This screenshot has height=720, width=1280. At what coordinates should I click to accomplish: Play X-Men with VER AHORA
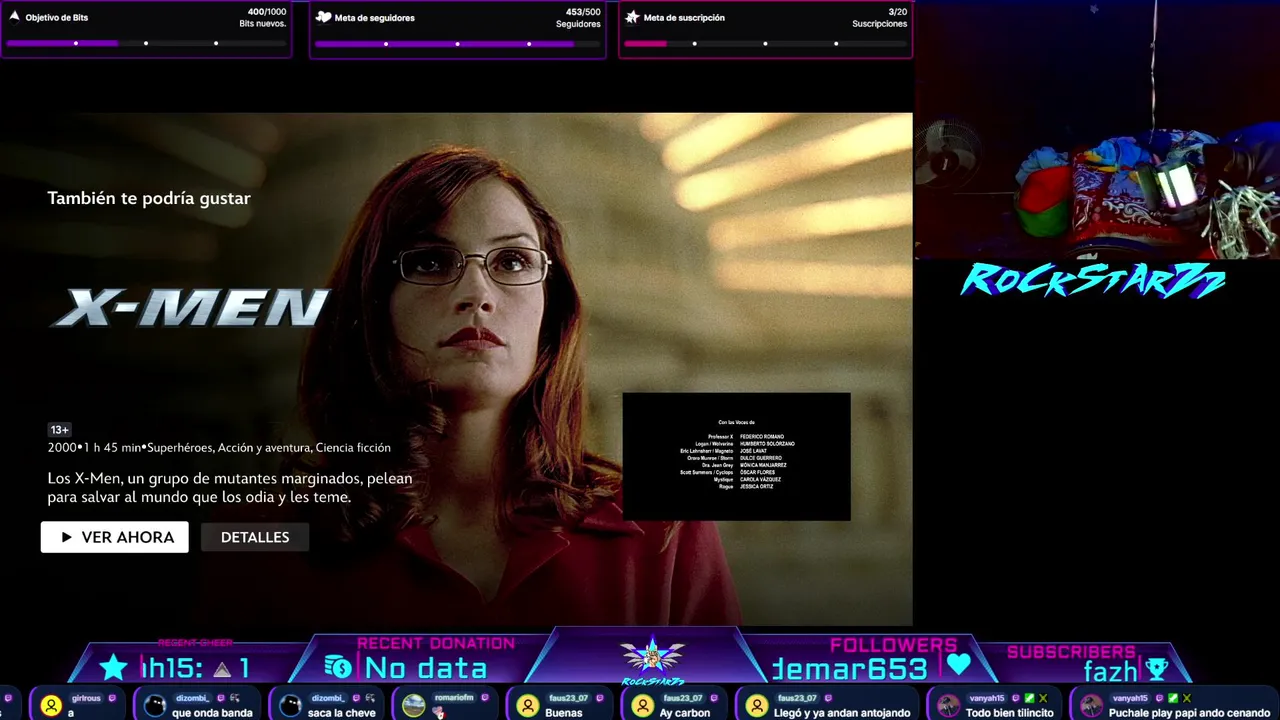pyautogui.click(x=115, y=537)
